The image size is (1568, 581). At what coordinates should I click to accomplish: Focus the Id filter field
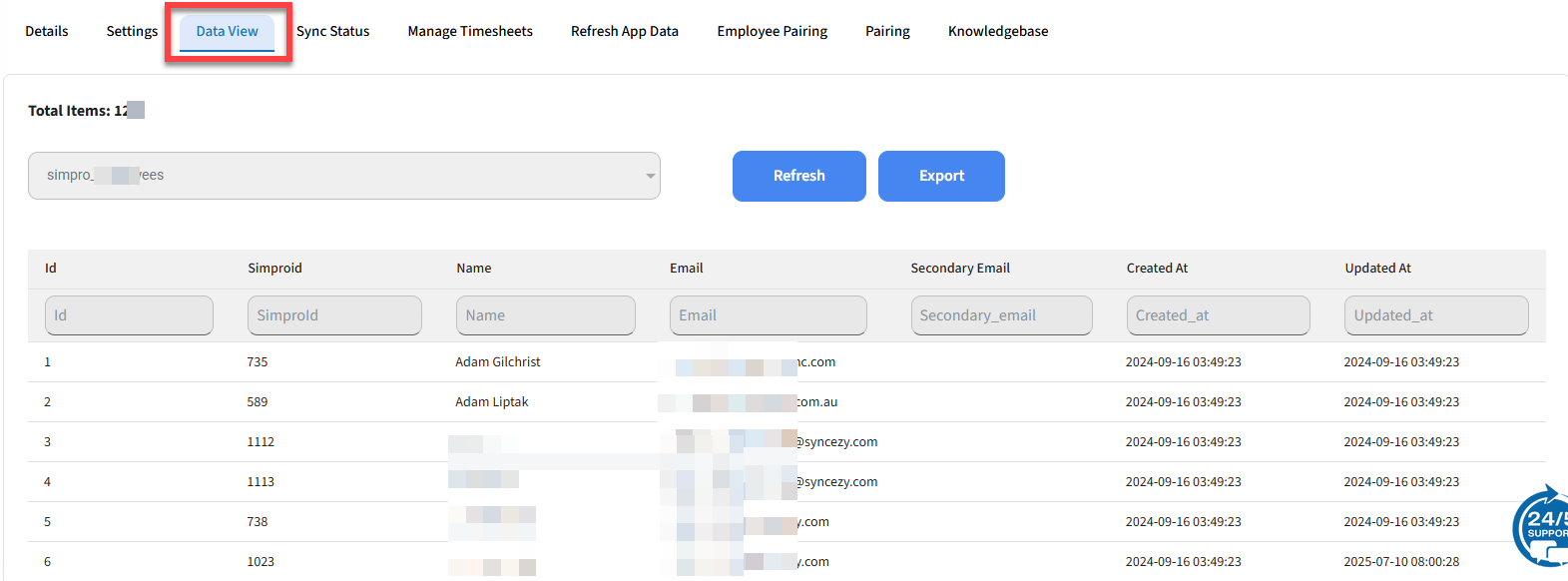coord(129,315)
